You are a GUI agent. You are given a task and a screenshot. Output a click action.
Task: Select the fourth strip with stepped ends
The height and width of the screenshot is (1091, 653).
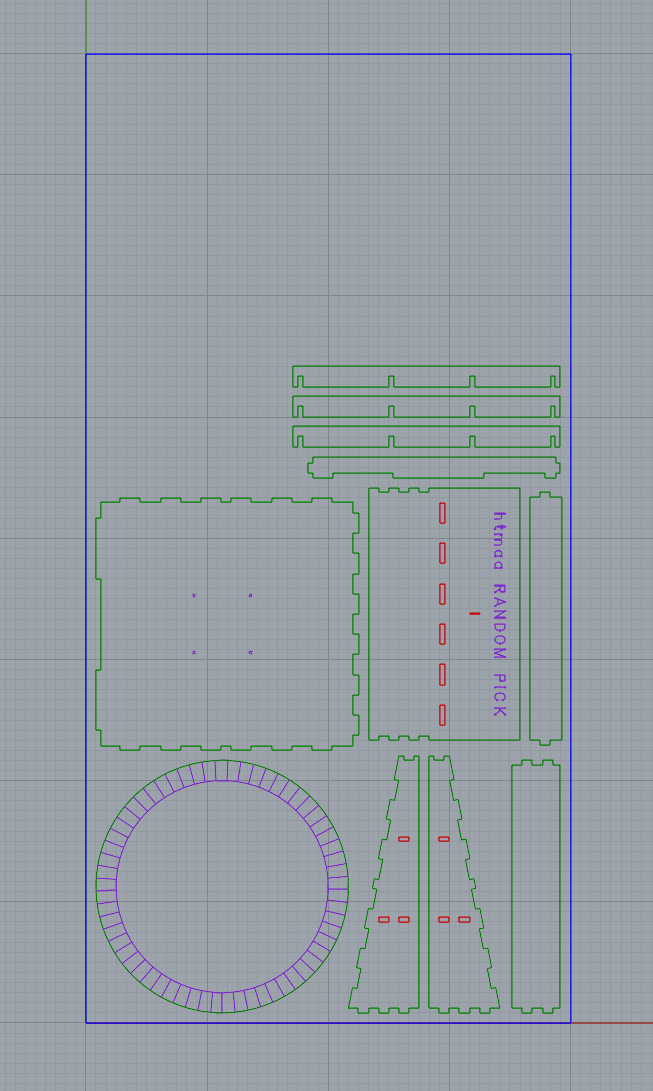(x=430, y=457)
